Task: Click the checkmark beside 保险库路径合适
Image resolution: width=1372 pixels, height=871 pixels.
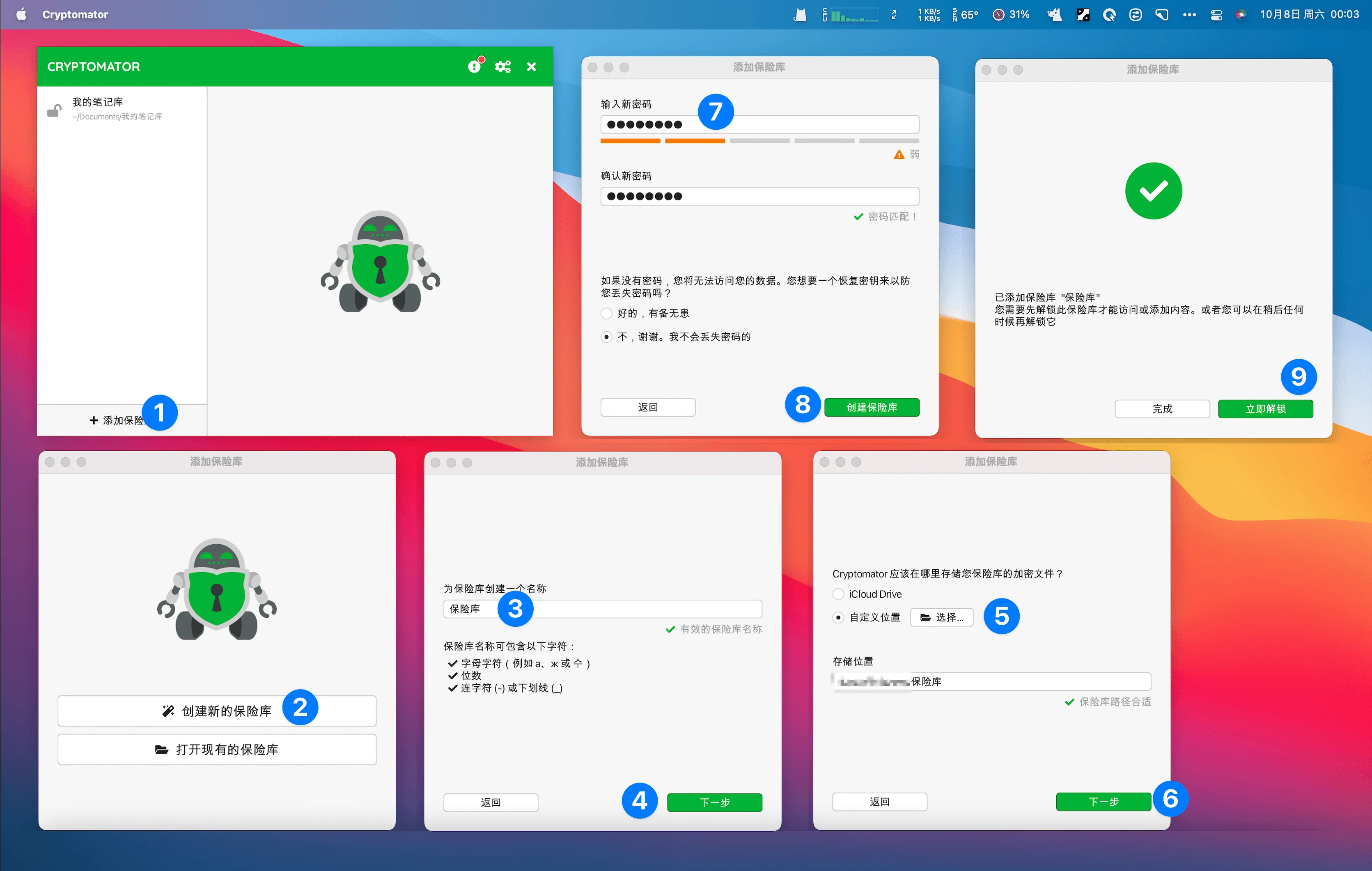Action: coord(1070,702)
